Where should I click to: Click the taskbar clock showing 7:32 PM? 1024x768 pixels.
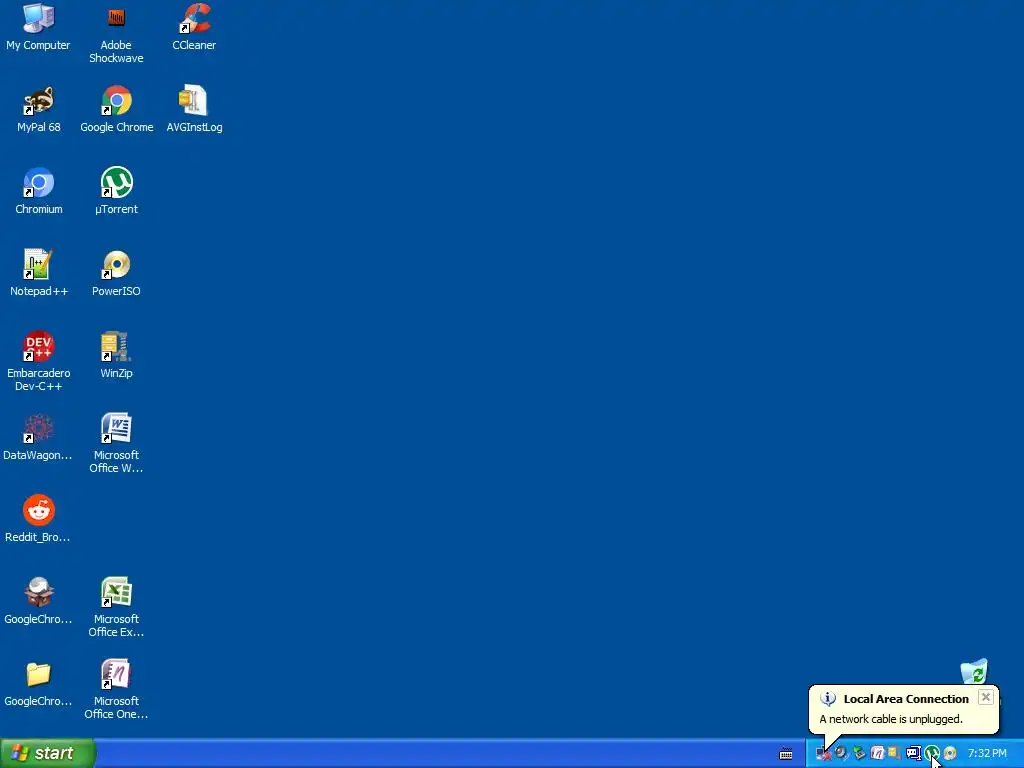click(x=987, y=754)
